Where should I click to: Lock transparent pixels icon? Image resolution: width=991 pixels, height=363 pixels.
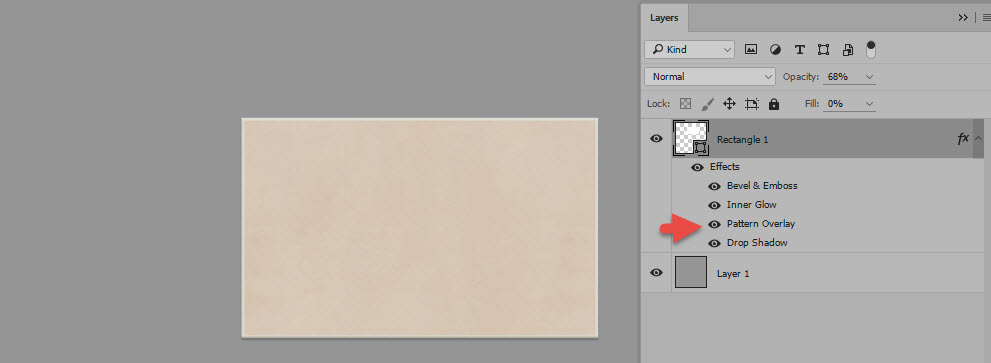(685, 104)
